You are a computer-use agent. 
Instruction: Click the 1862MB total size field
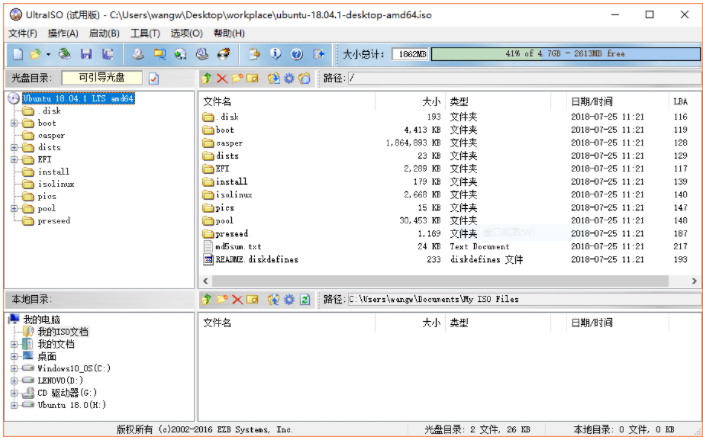click(410, 54)
